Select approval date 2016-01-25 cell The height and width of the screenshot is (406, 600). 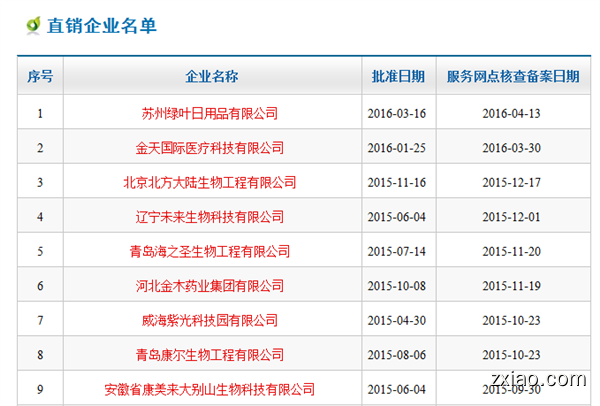coord(397,148)
